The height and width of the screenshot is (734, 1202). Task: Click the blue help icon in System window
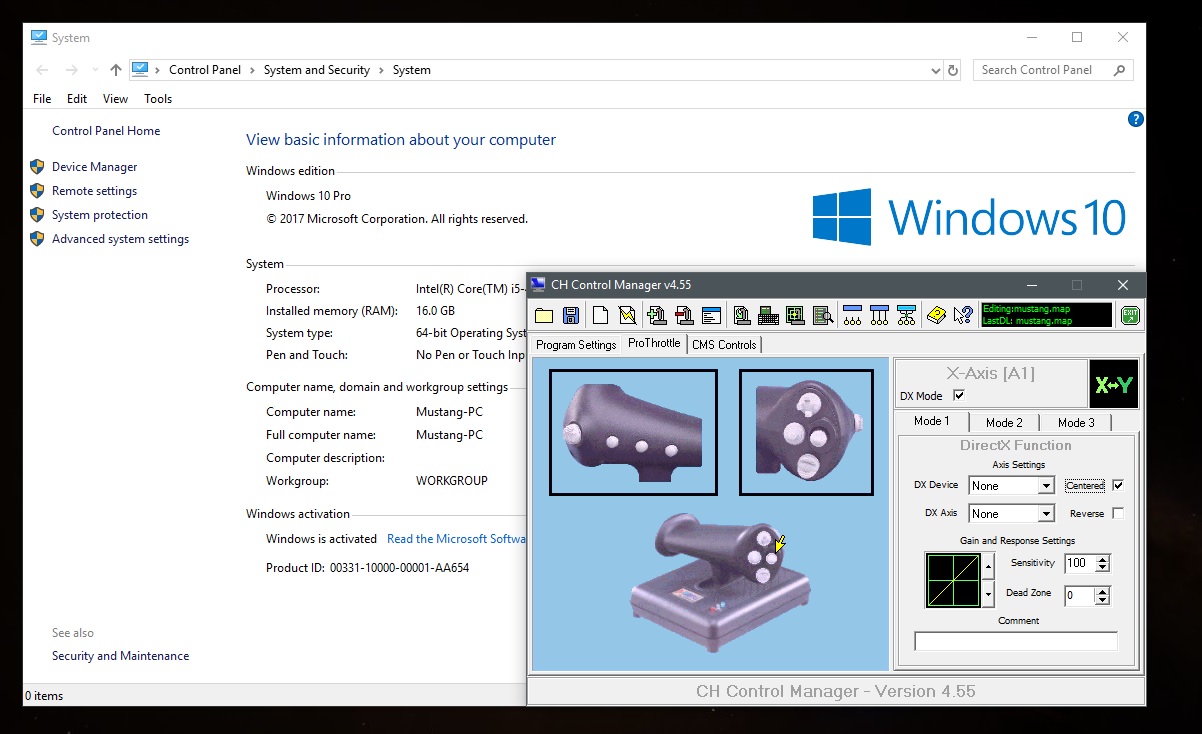1135,119
